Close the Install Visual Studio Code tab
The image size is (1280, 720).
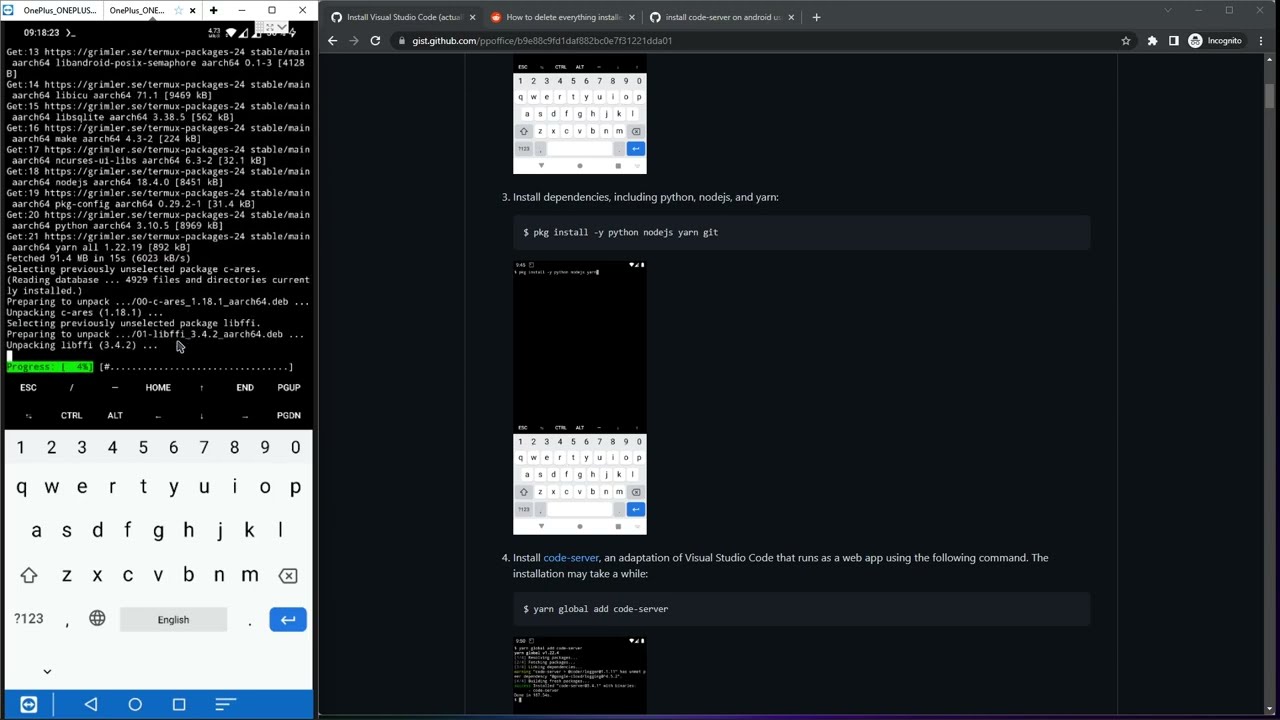pos(472,17)
